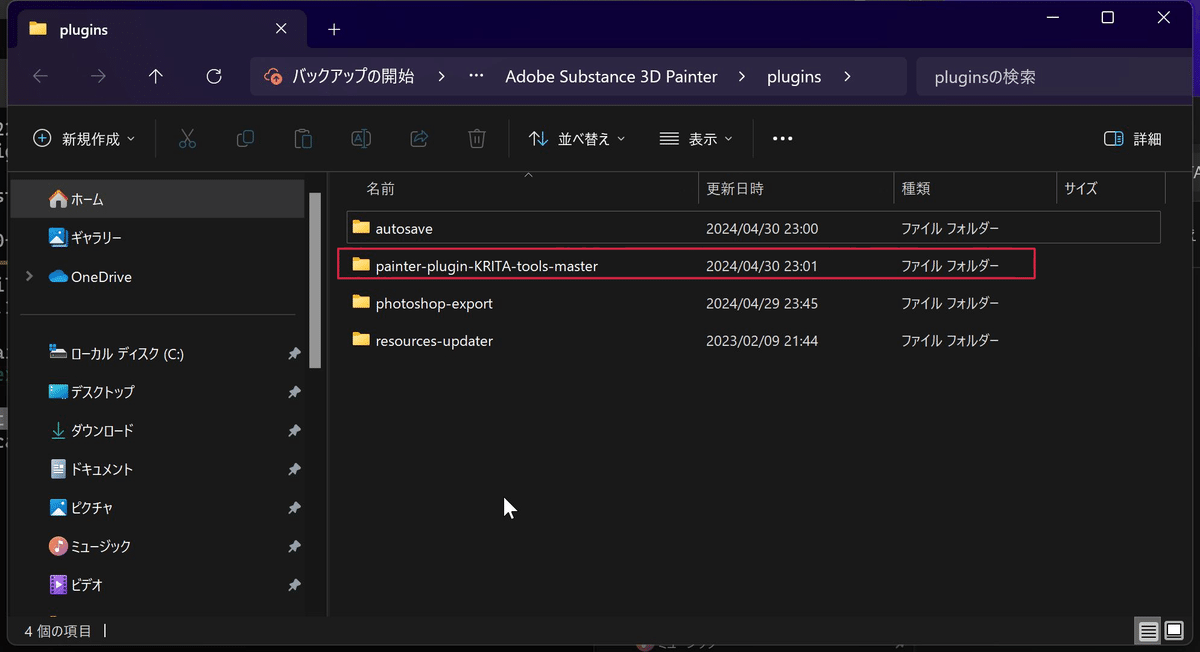Click the pin icon next to ミュージック
Viewport: 1200px width, 652px height.
point(294,546)
